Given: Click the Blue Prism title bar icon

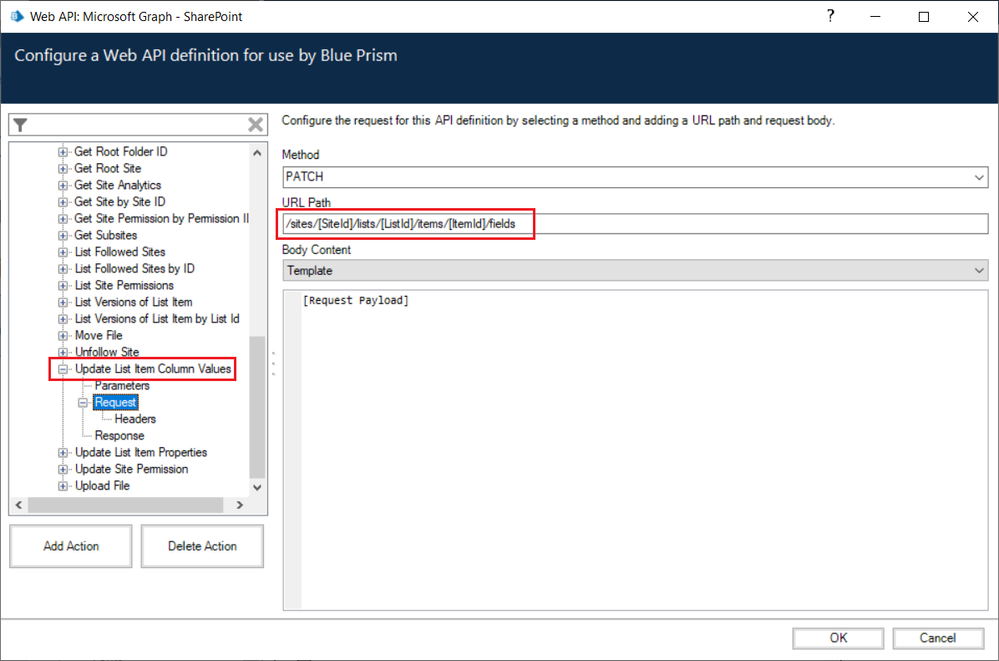Looking at the screenshot, I should [17, 16].
